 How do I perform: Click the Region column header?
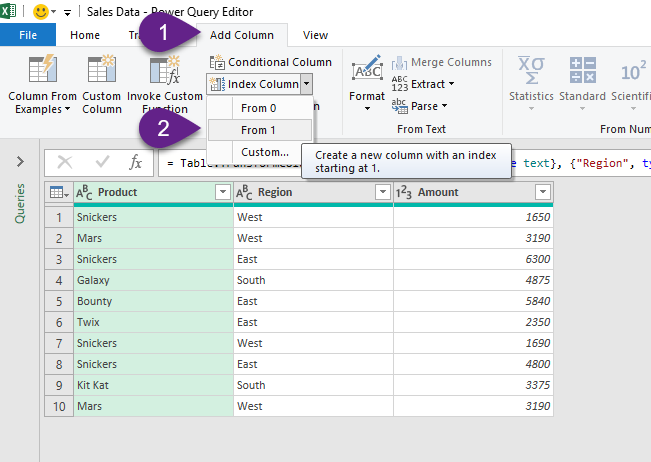pyautogui.click(x=313, y=192)
